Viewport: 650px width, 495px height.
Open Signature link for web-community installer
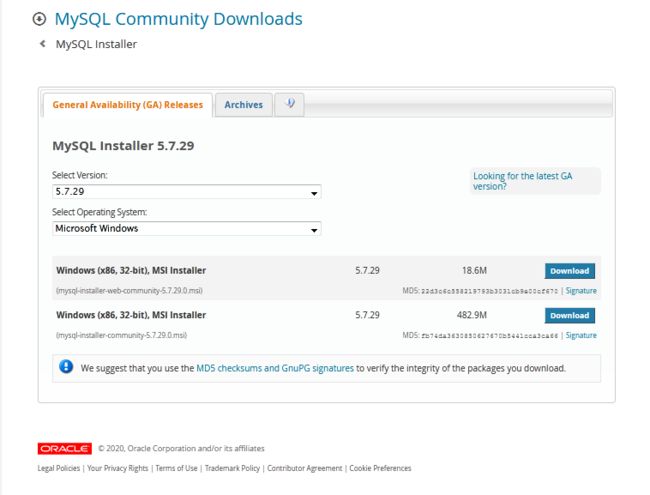click(581, 291)
